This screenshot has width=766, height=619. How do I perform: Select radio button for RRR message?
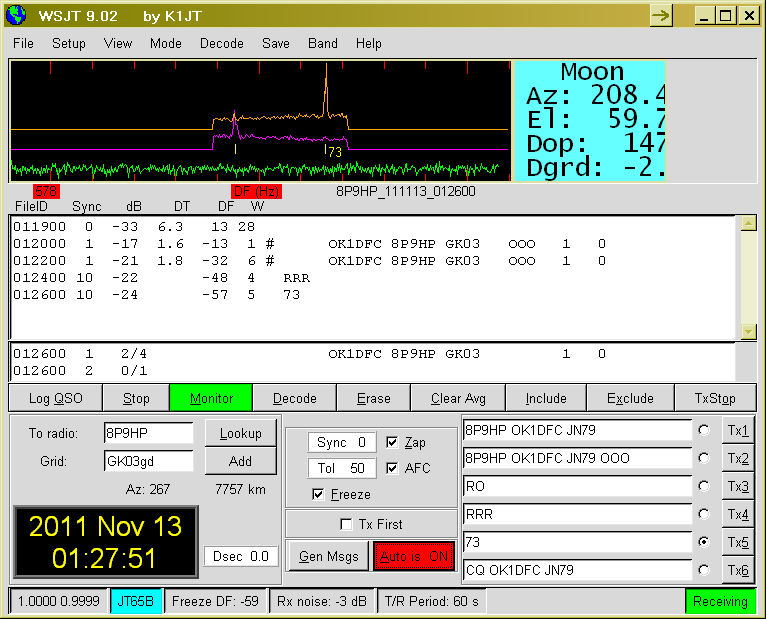tap(704, 513)
